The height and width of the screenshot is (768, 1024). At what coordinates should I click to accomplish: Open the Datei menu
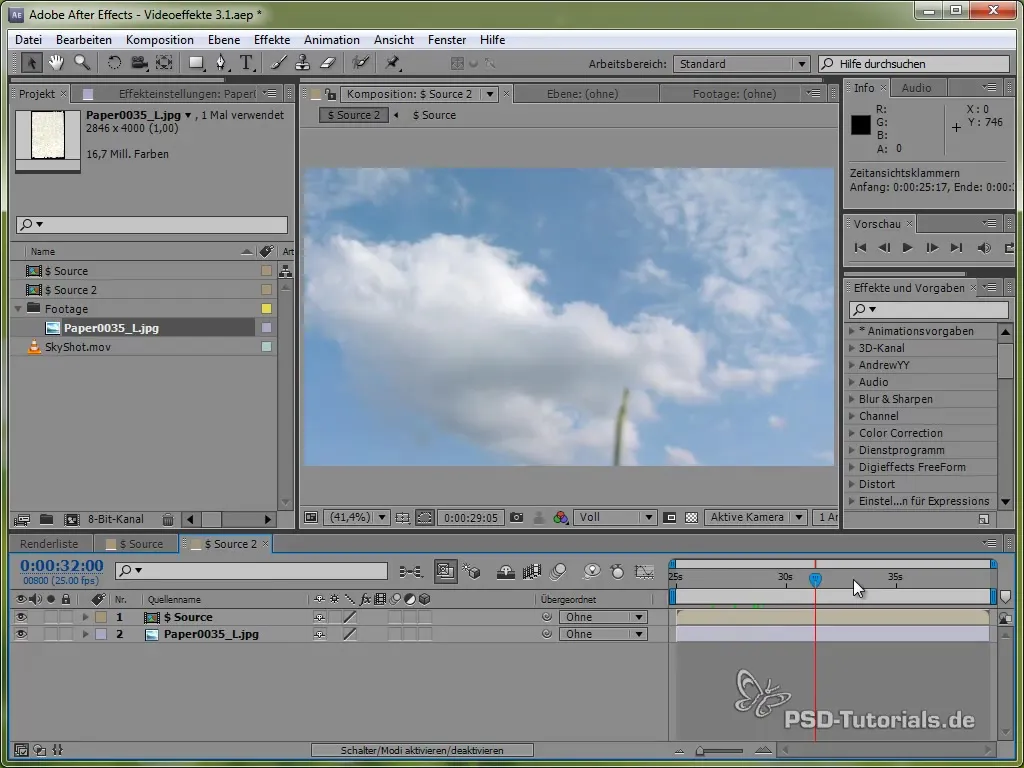pos(28,40)
